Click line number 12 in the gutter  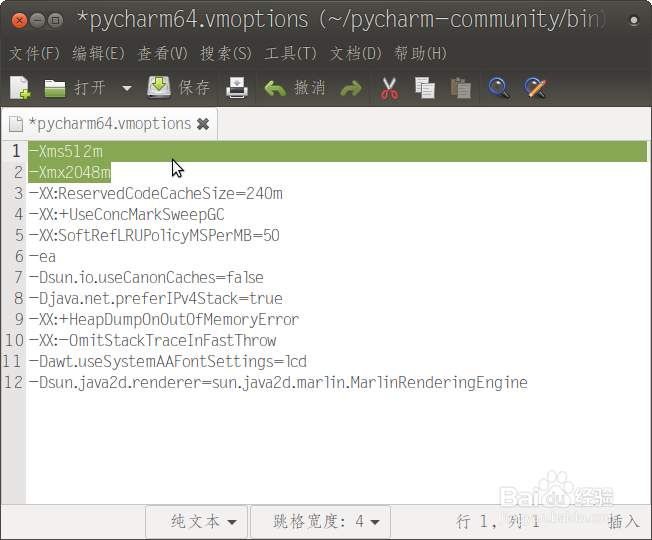(x=13, y=382)
